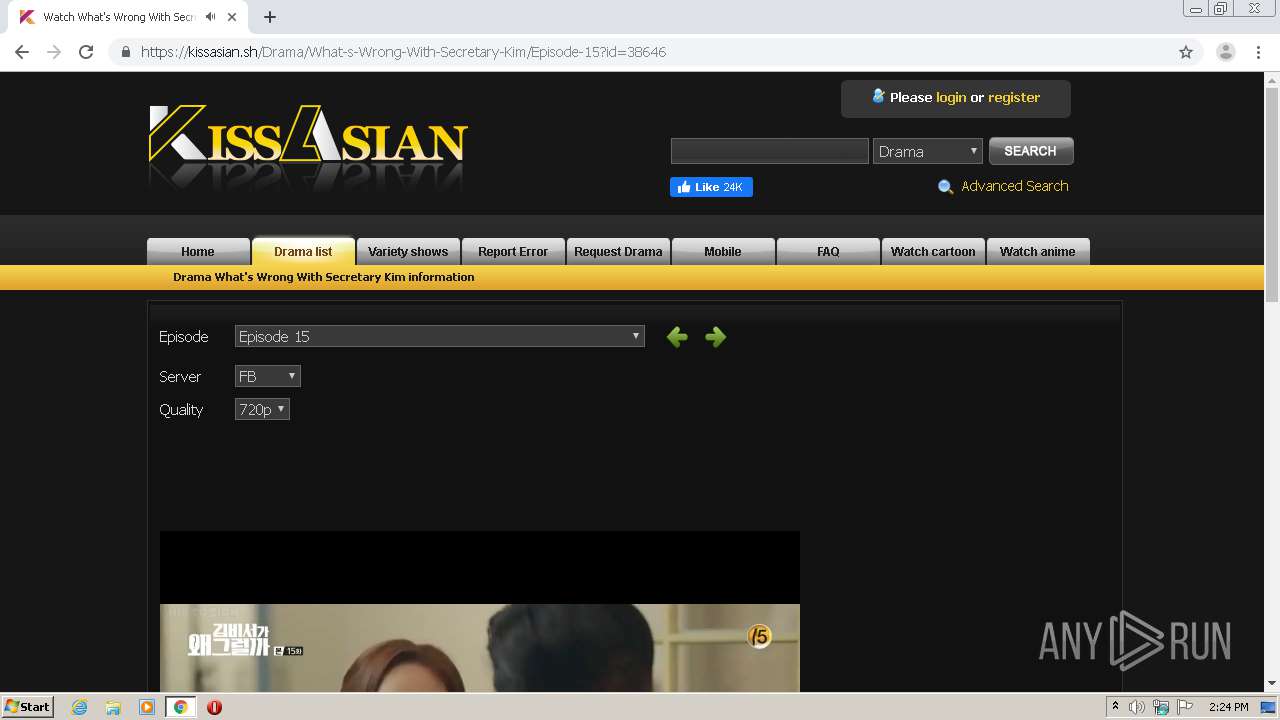Open the Home tab
Image resolution: width=1280 pixels, height=720 pixels.
click(x=198, y=251)
